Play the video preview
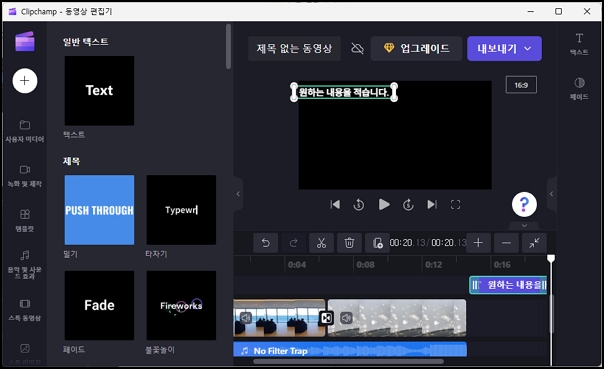This screenshot has height=369, width=604. coord(384,205)
